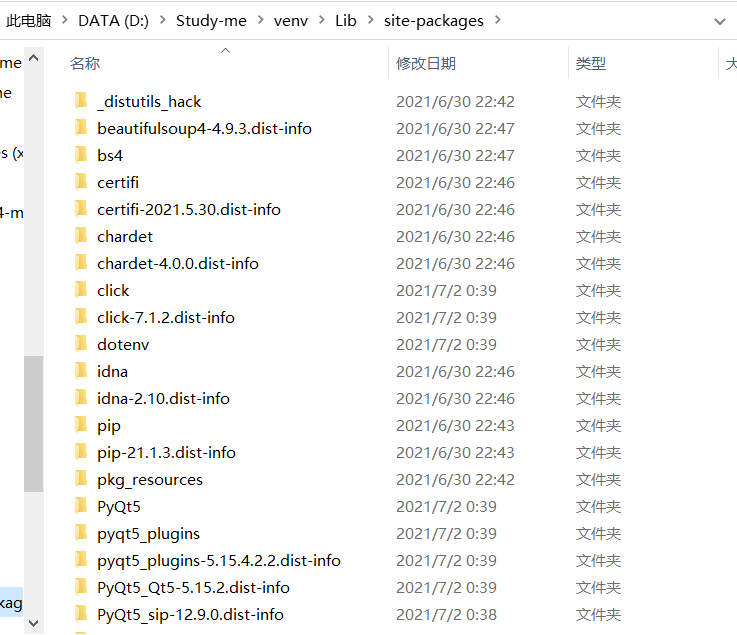Click the pyqt5_plugins folder icon
This screenshot has width=737, height=635.
click(81, 533)
